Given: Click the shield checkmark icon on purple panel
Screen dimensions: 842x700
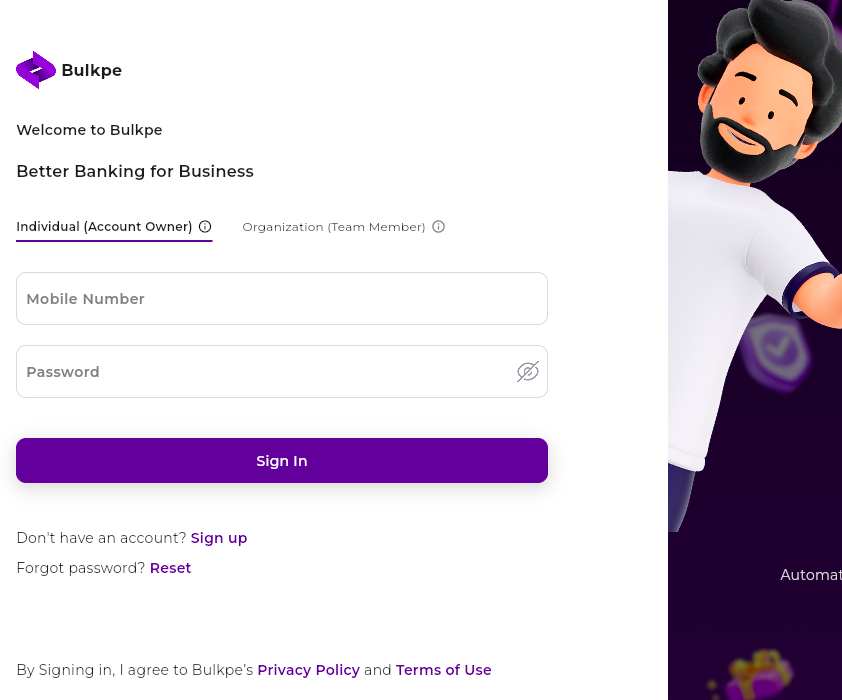Looking at the screenshot, I should (x=778, y=349).
